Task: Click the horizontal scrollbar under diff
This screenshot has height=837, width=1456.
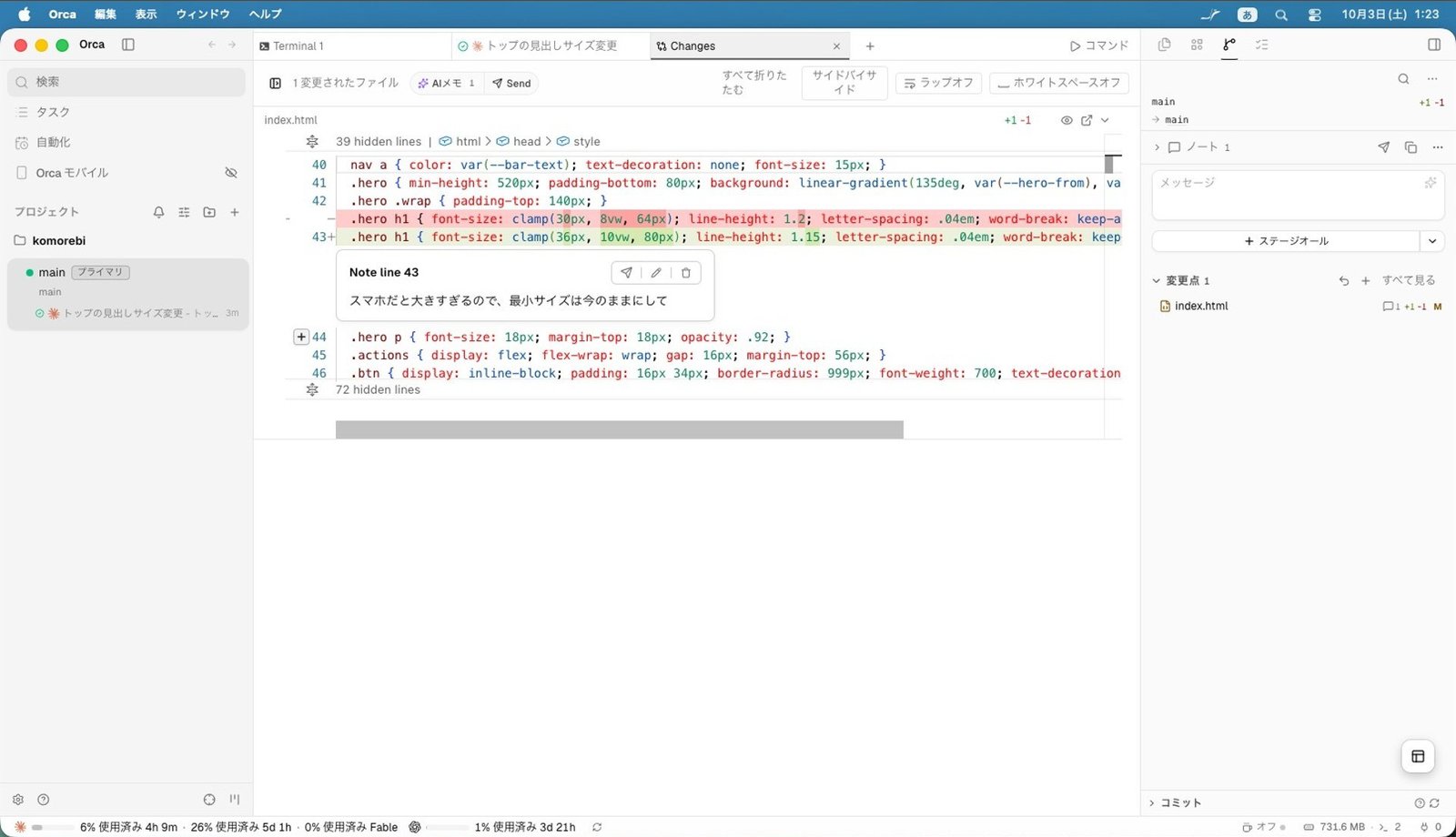Action: click(619, 429)
